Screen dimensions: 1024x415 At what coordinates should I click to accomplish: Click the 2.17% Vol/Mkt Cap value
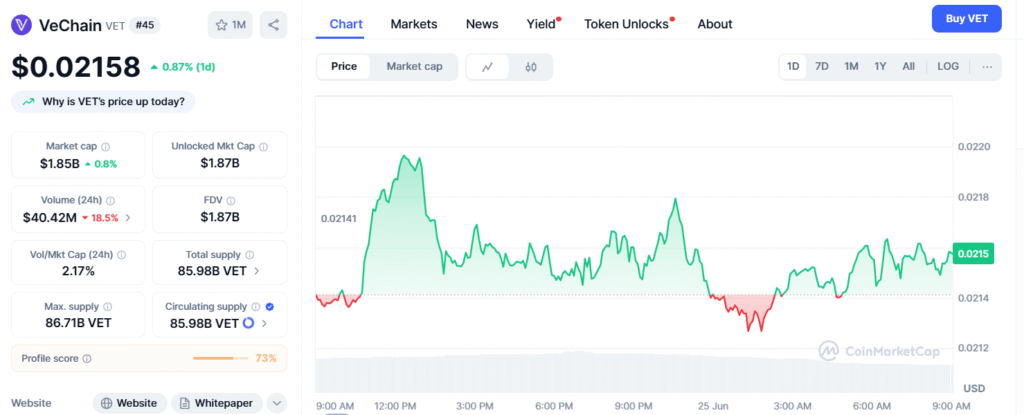(x=78, y=271)
